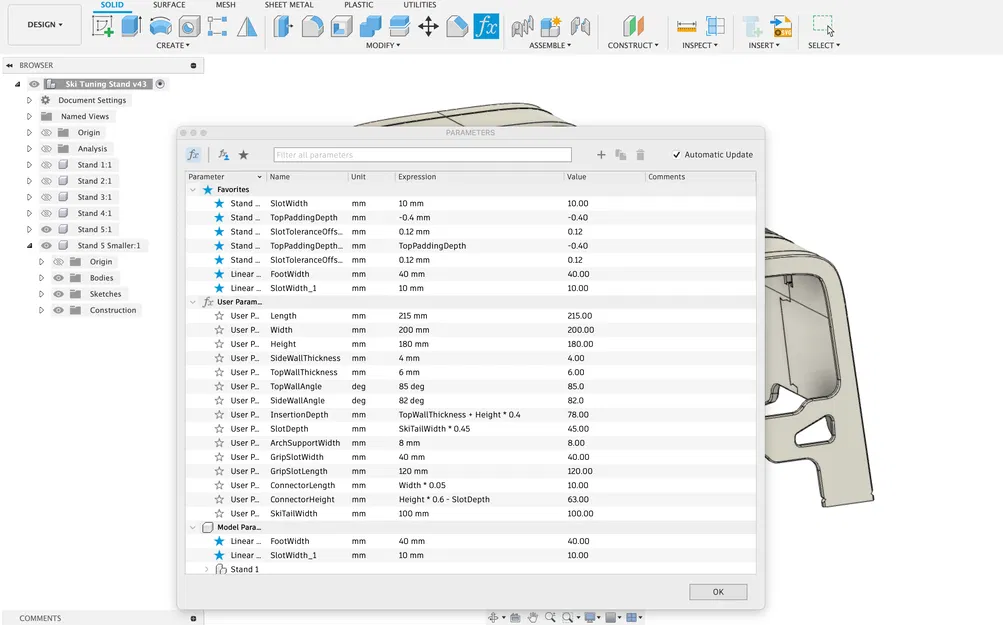
Task: Open the CONSTRUCT menu dropdown
Action: click(x=633, y=46)
